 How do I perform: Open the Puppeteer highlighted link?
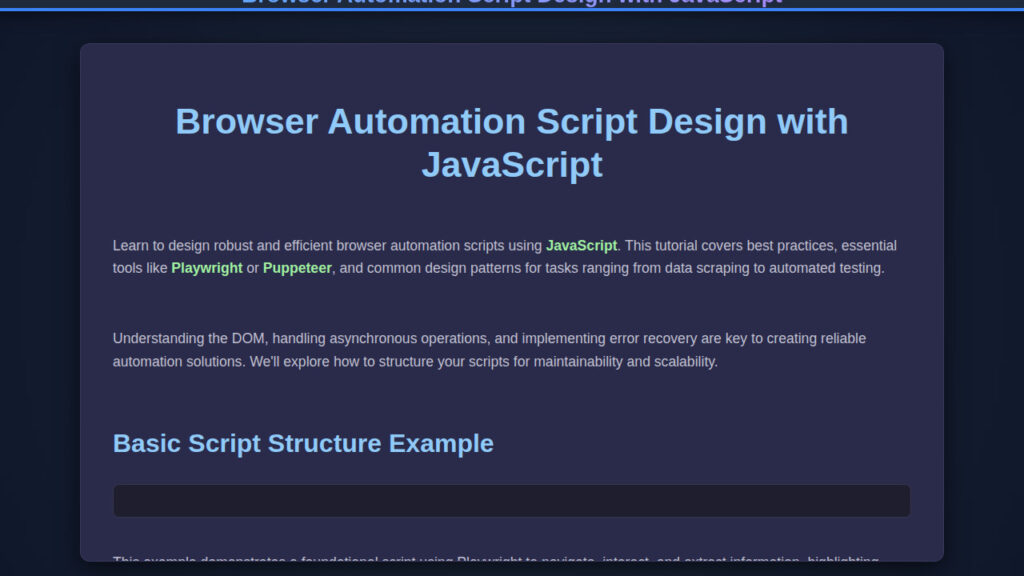pos(296,268)
